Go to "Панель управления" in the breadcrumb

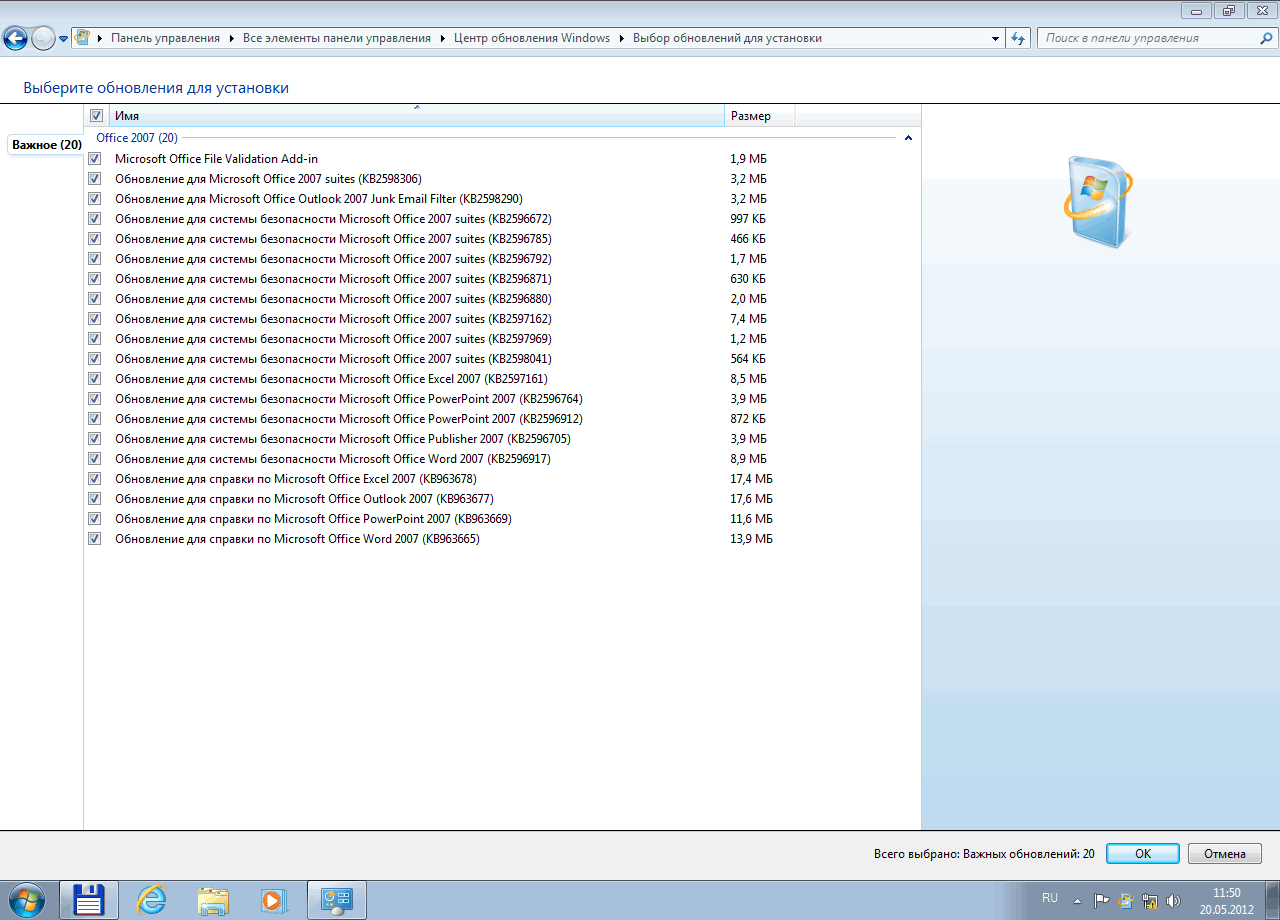(165, 38)
